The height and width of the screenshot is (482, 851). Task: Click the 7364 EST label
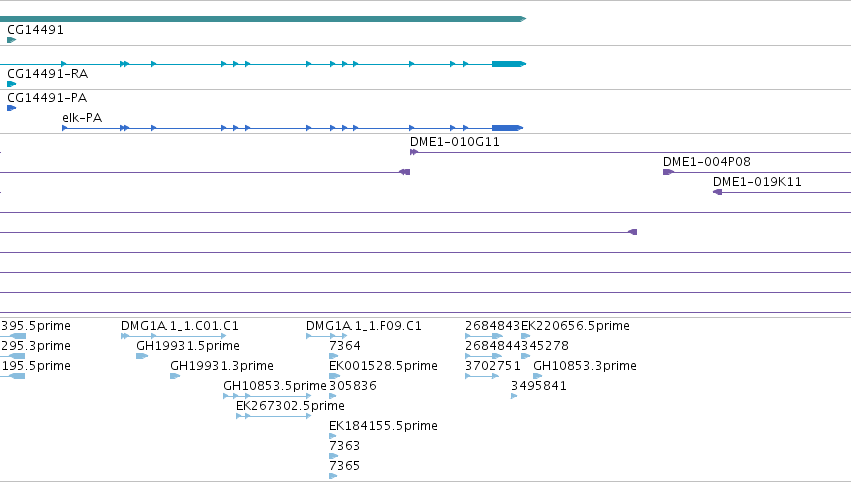pos(345,346)
